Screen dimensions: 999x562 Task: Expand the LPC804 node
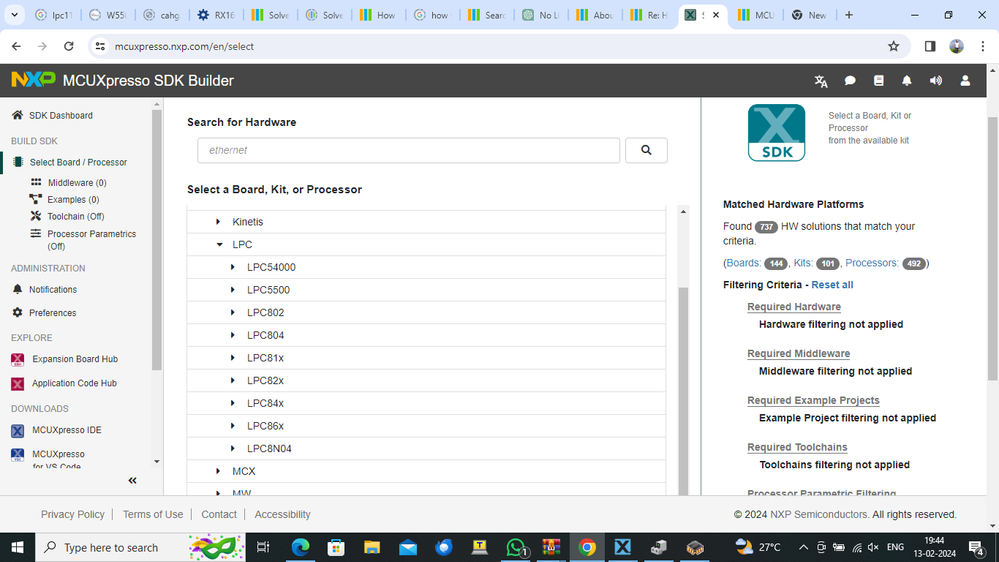coord(233,335)
